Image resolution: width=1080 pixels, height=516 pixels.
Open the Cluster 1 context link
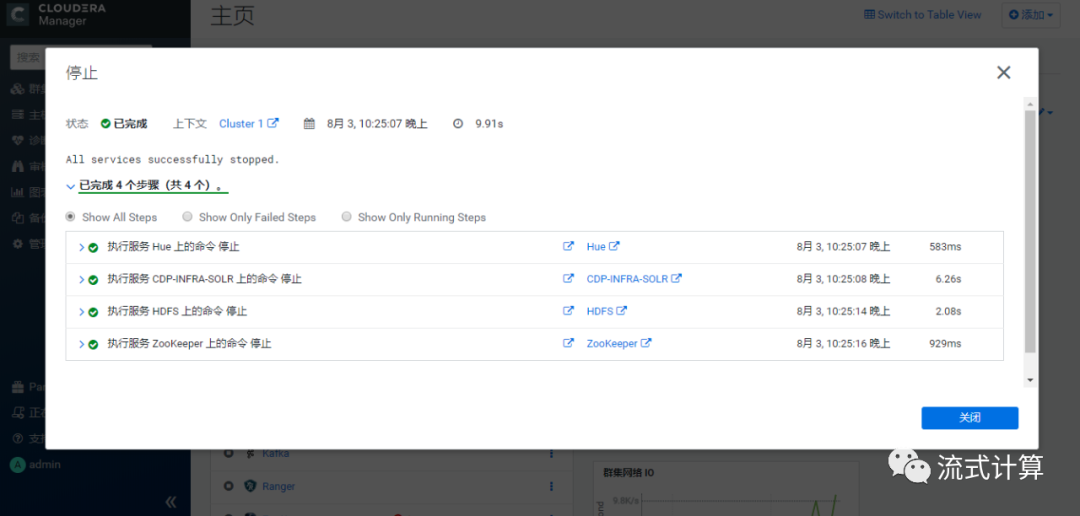pos(249,124)
